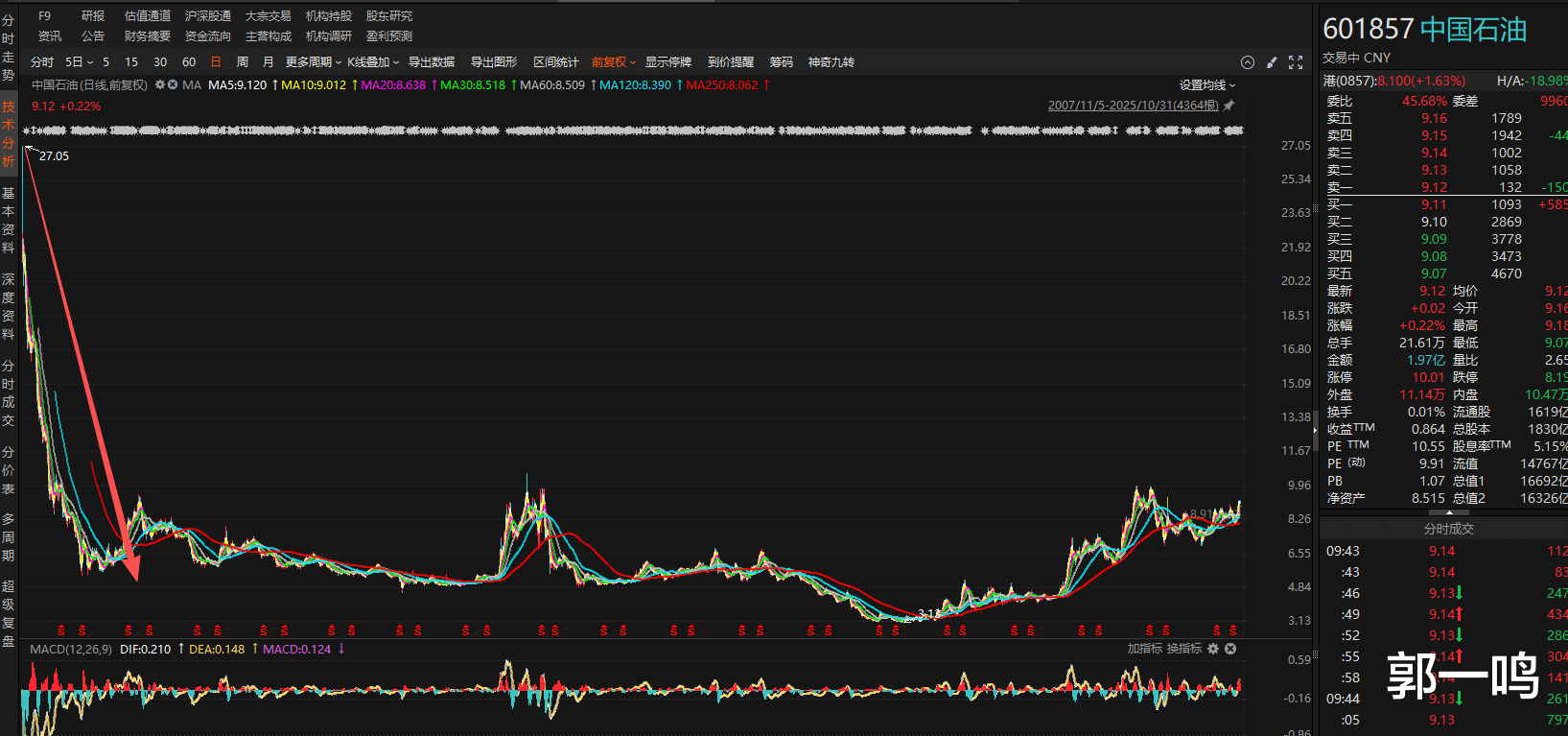
Task: Expand the 设置均线 dropdown
Action: pyautogui.click(x=1207, y=85)
